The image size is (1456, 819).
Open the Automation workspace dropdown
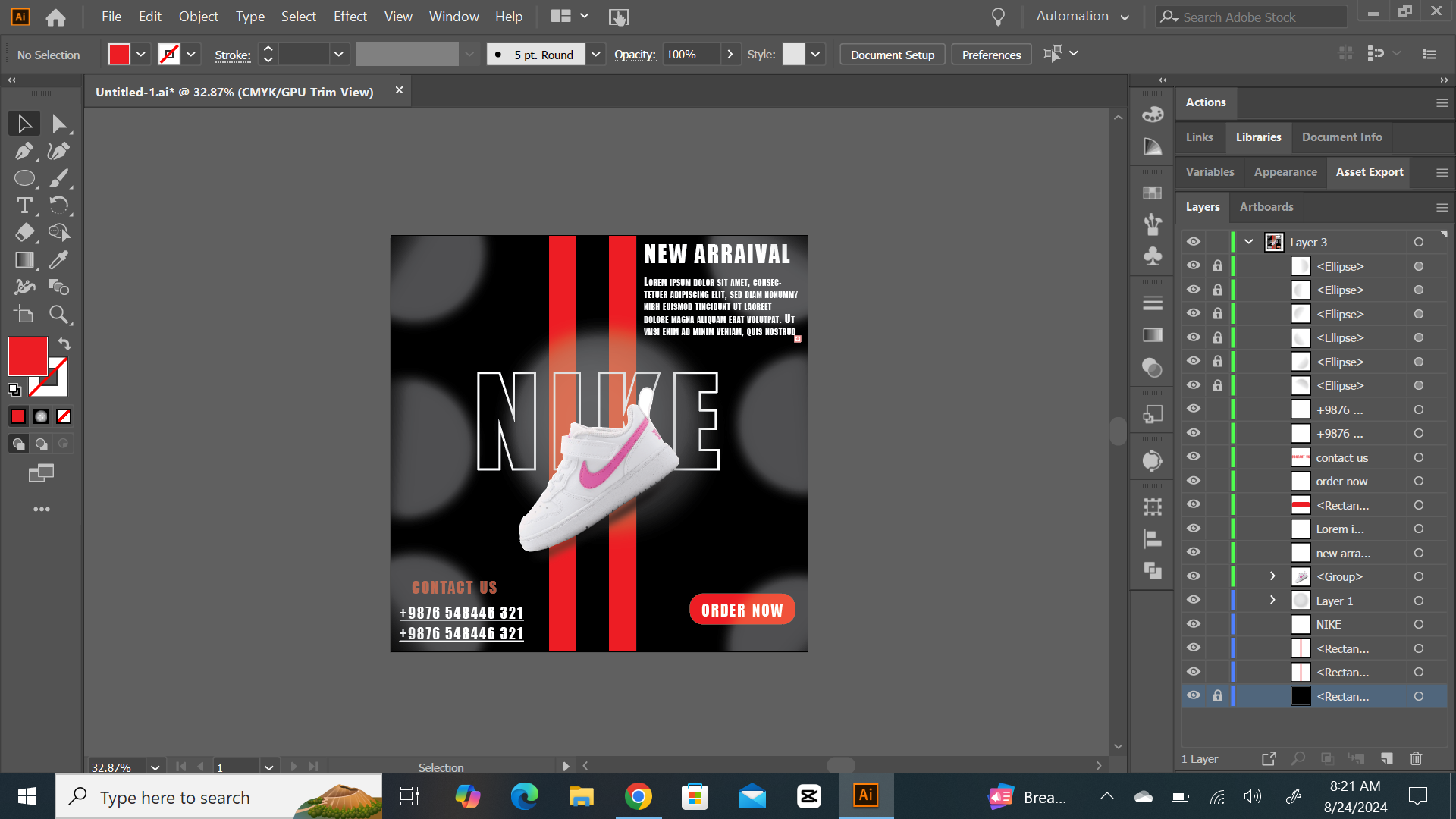tap(1083, 17)
